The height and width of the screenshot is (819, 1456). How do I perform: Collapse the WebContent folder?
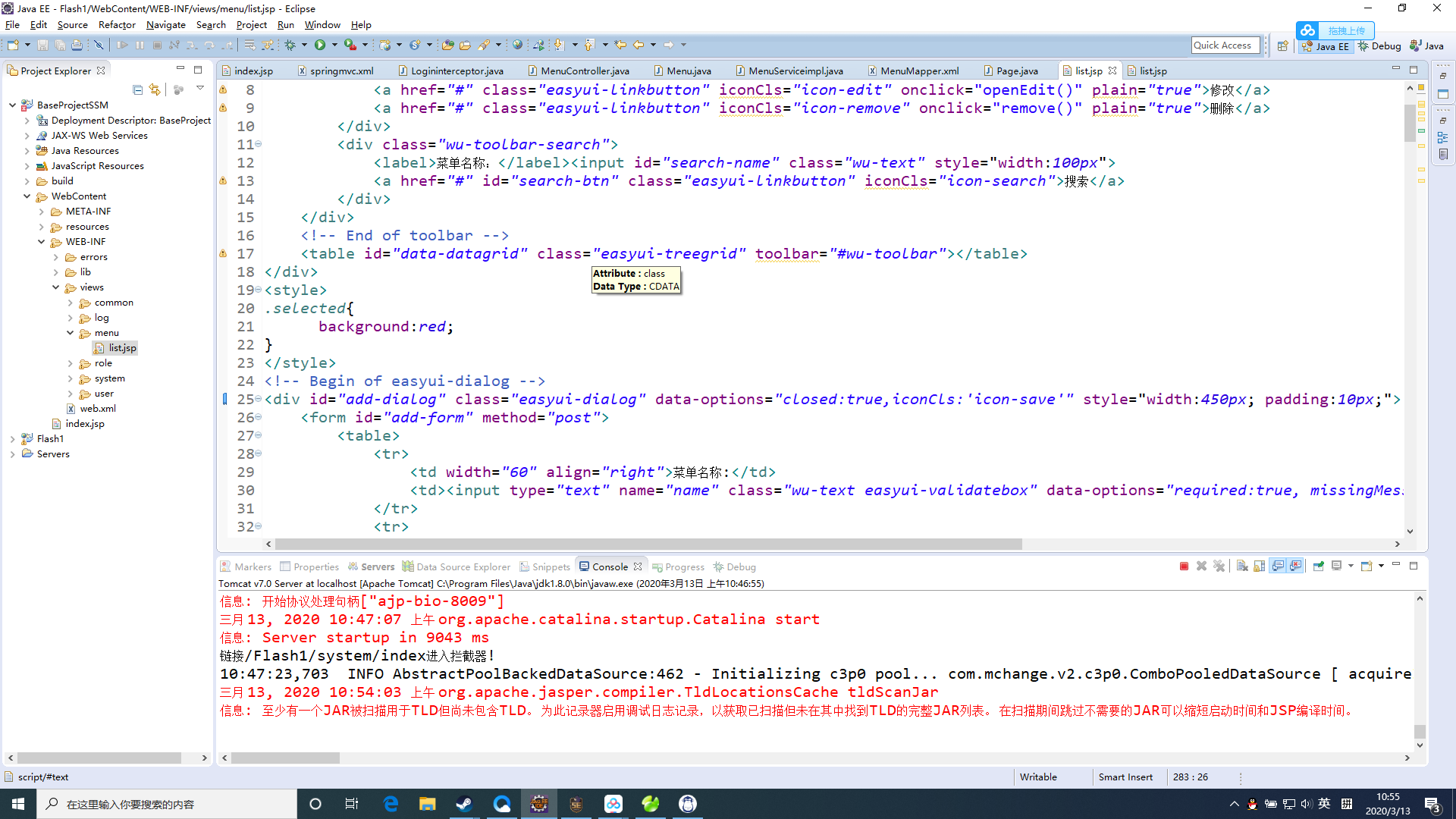click(x=27, y=196)
